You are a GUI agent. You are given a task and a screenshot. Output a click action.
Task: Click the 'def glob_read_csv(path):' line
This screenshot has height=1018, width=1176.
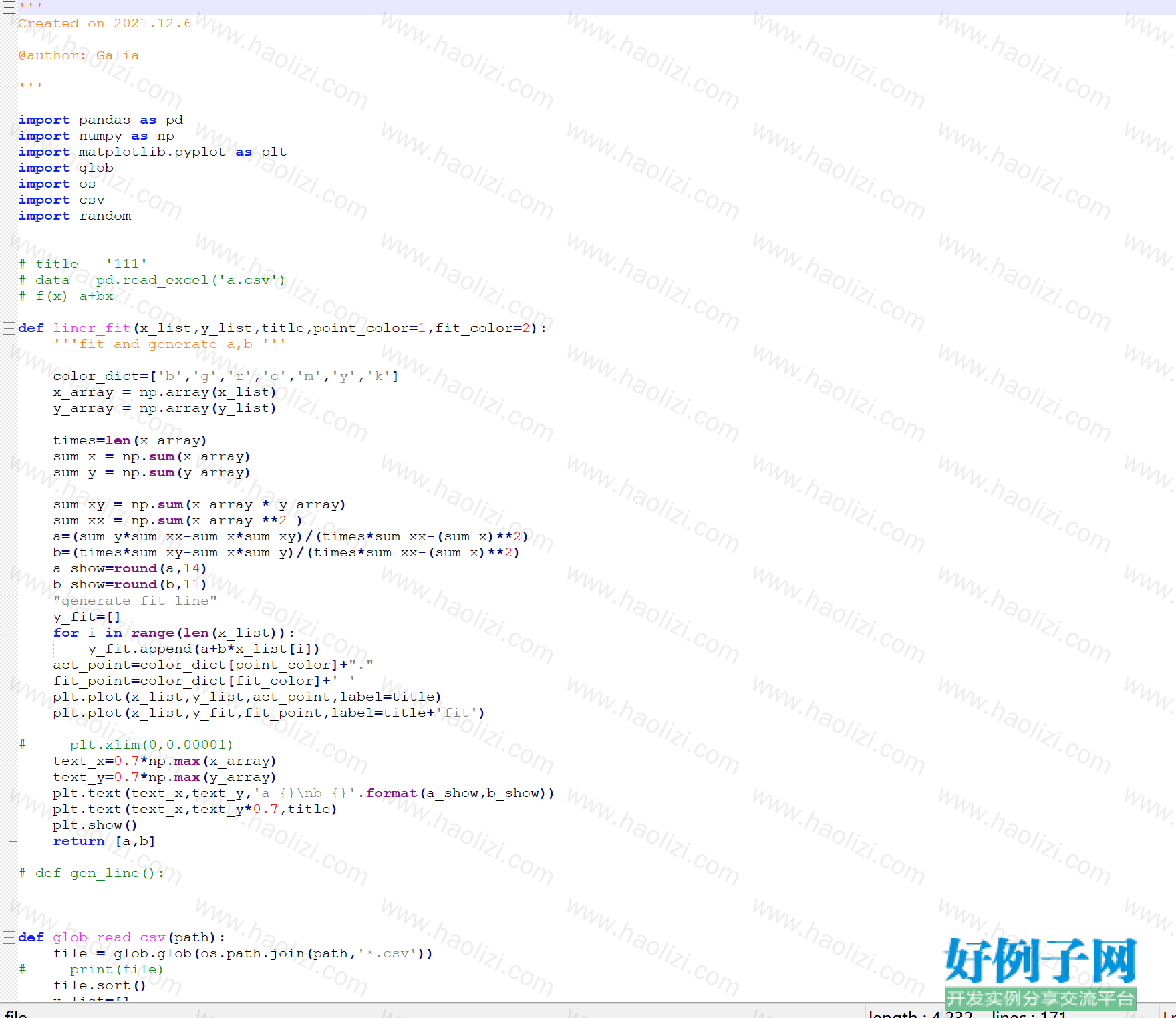pyautogui.click(x=122, y=937)
